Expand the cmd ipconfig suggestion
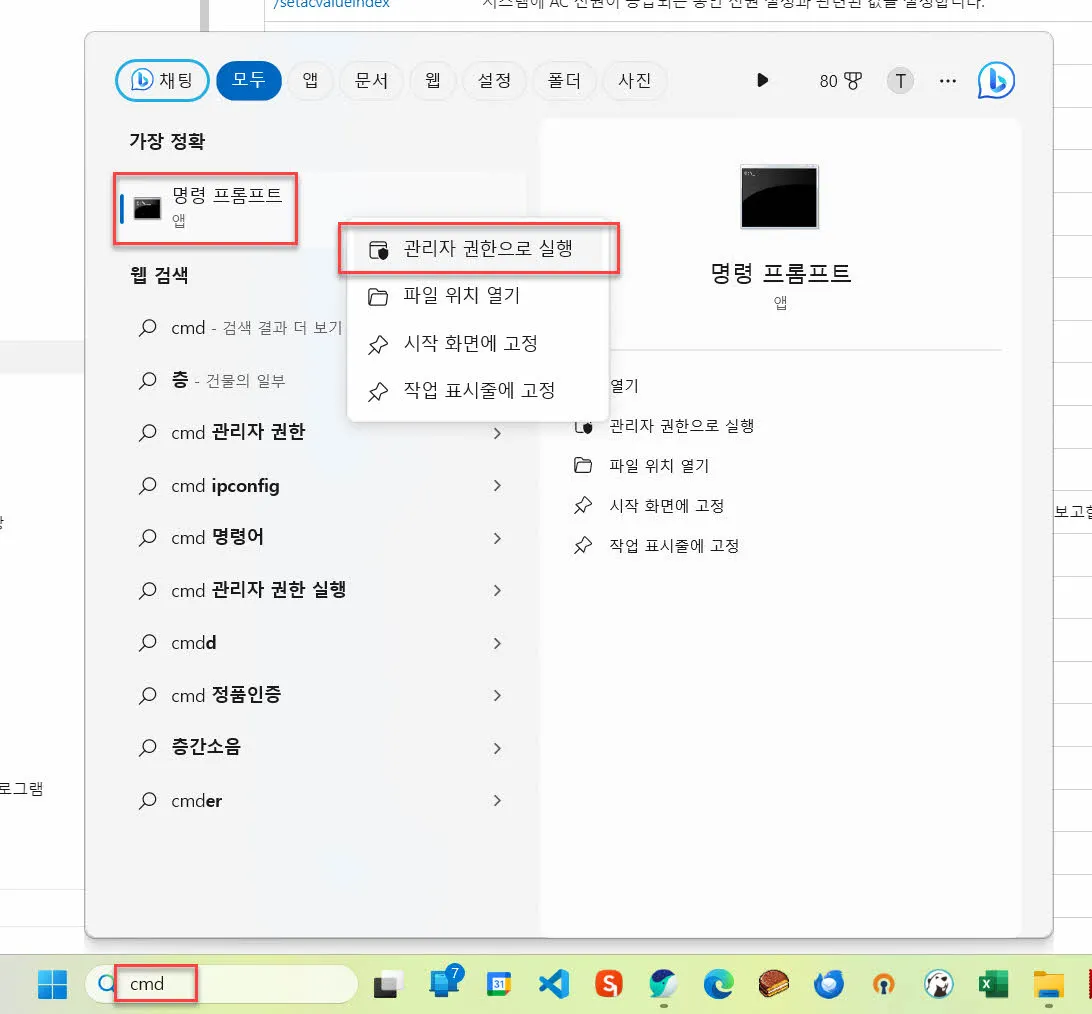Image resolution: width=1092 pixels, height=1014 pixels. (497, 485)
